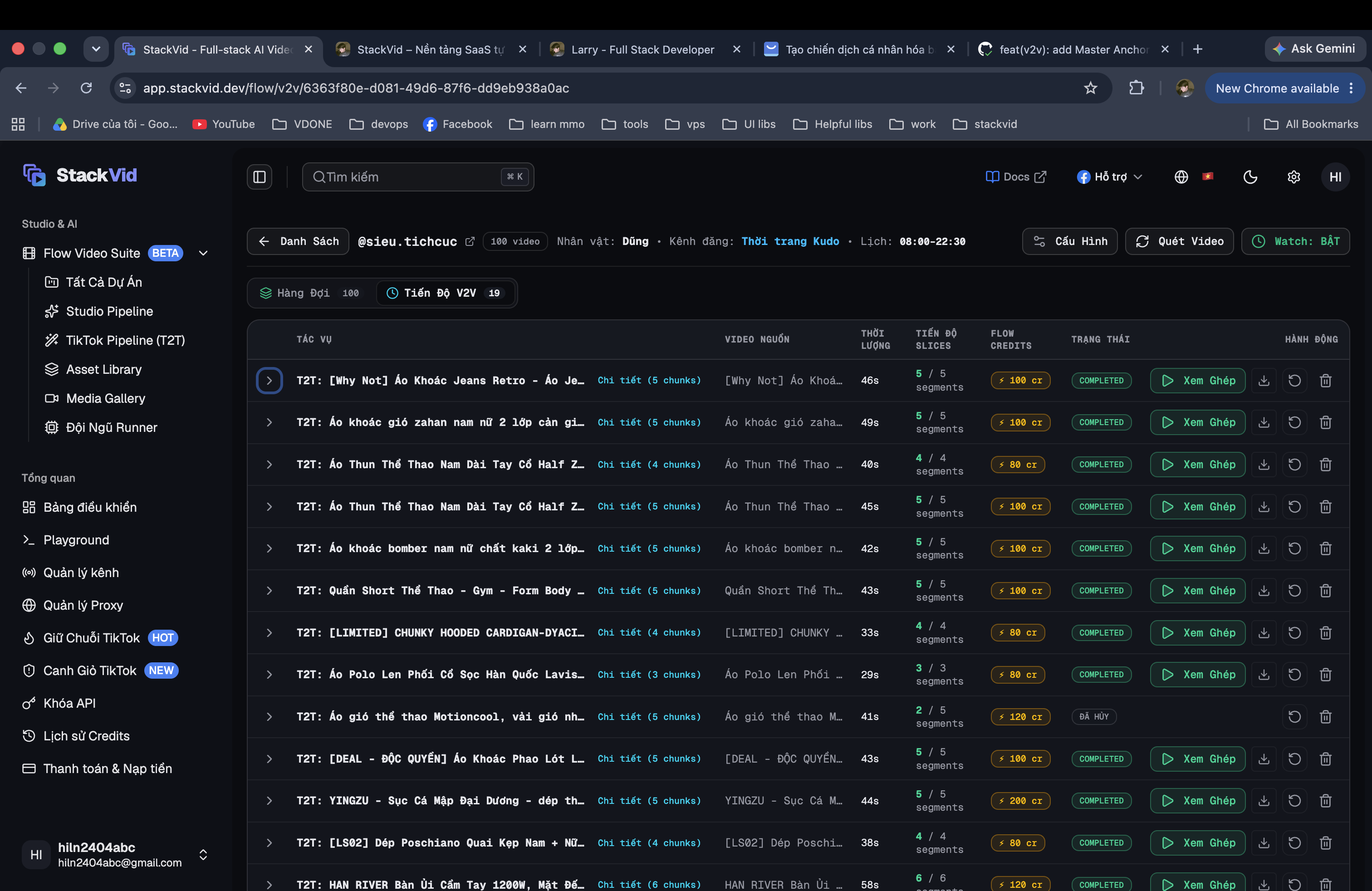Screen dimensions: 1372x891
Task: Select the Vietnam flag icon
Action: (x=1208, y=176)
